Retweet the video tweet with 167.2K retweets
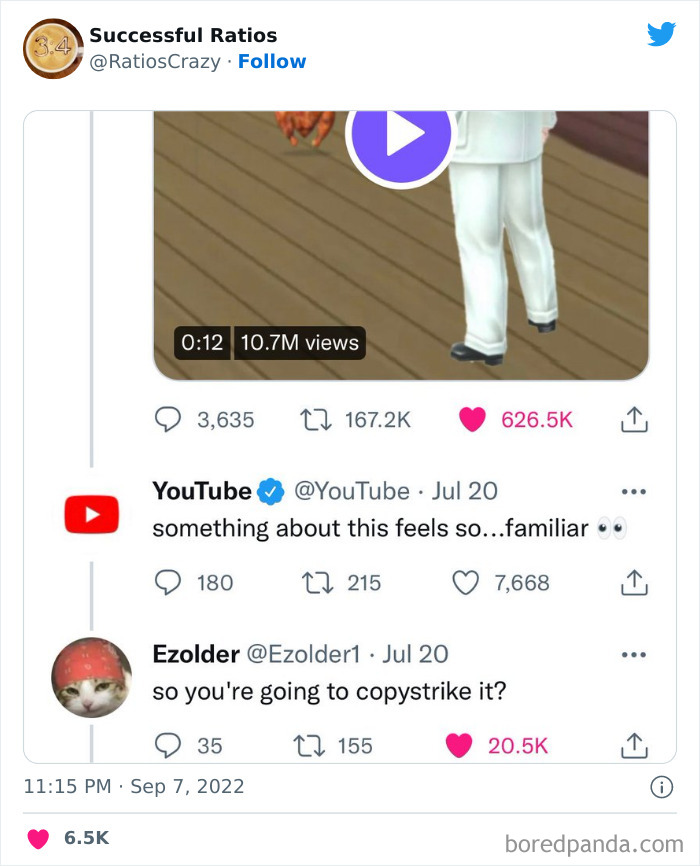 311,420
